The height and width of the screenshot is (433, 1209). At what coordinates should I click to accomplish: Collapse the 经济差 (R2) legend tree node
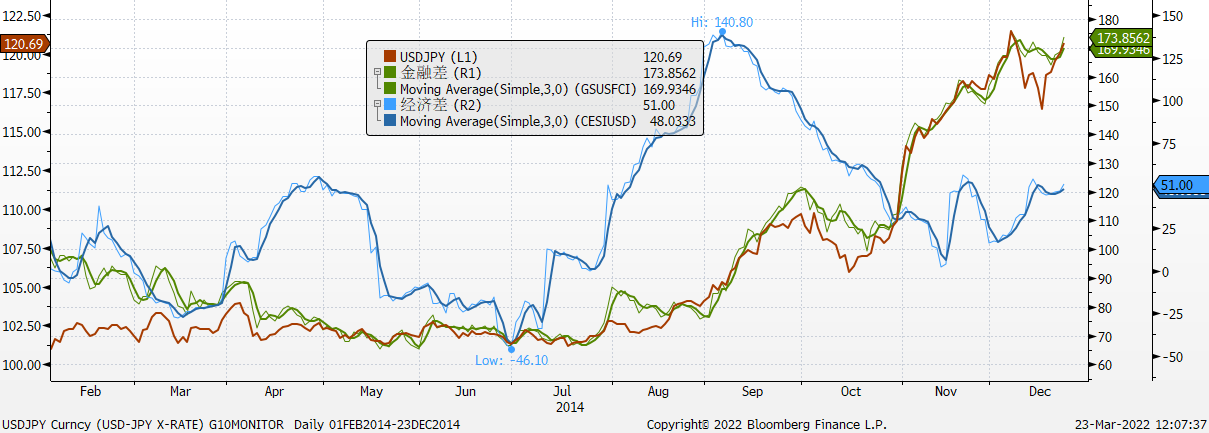[x=377, y=105]
